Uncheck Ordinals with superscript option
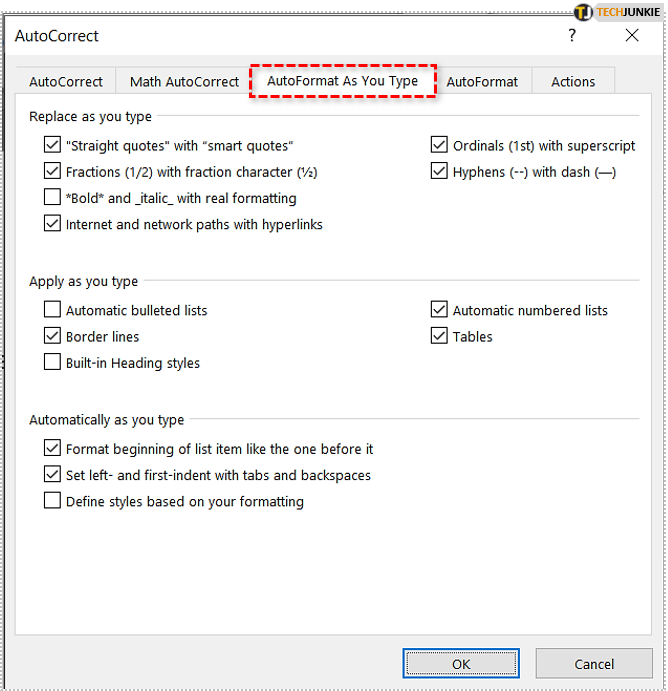 coord(439,146)
